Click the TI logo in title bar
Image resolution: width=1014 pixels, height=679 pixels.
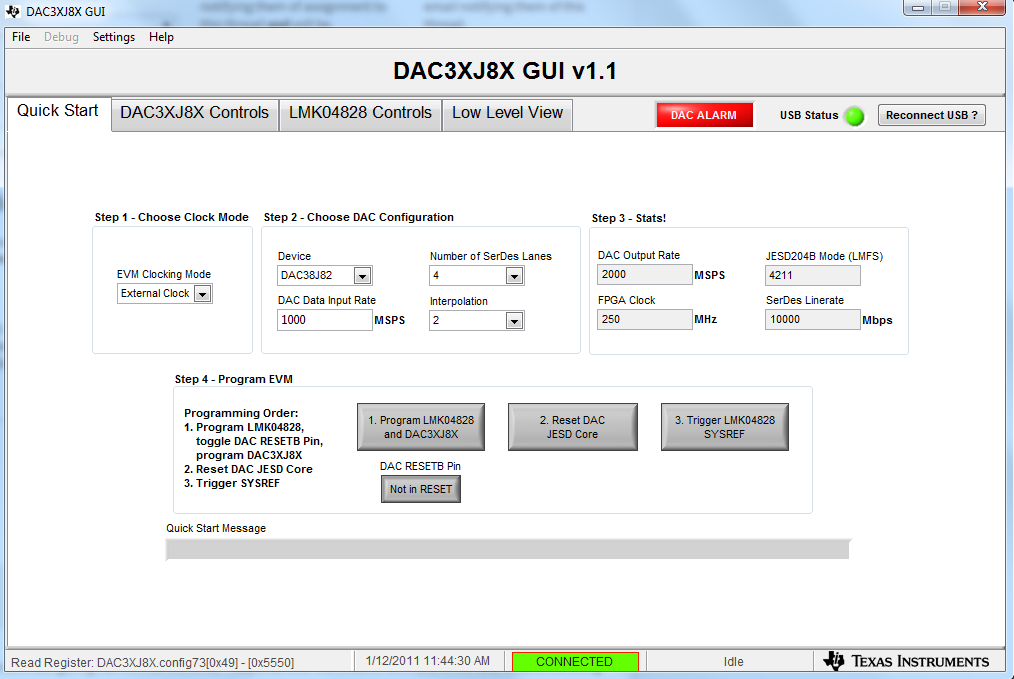click(12, 11)
